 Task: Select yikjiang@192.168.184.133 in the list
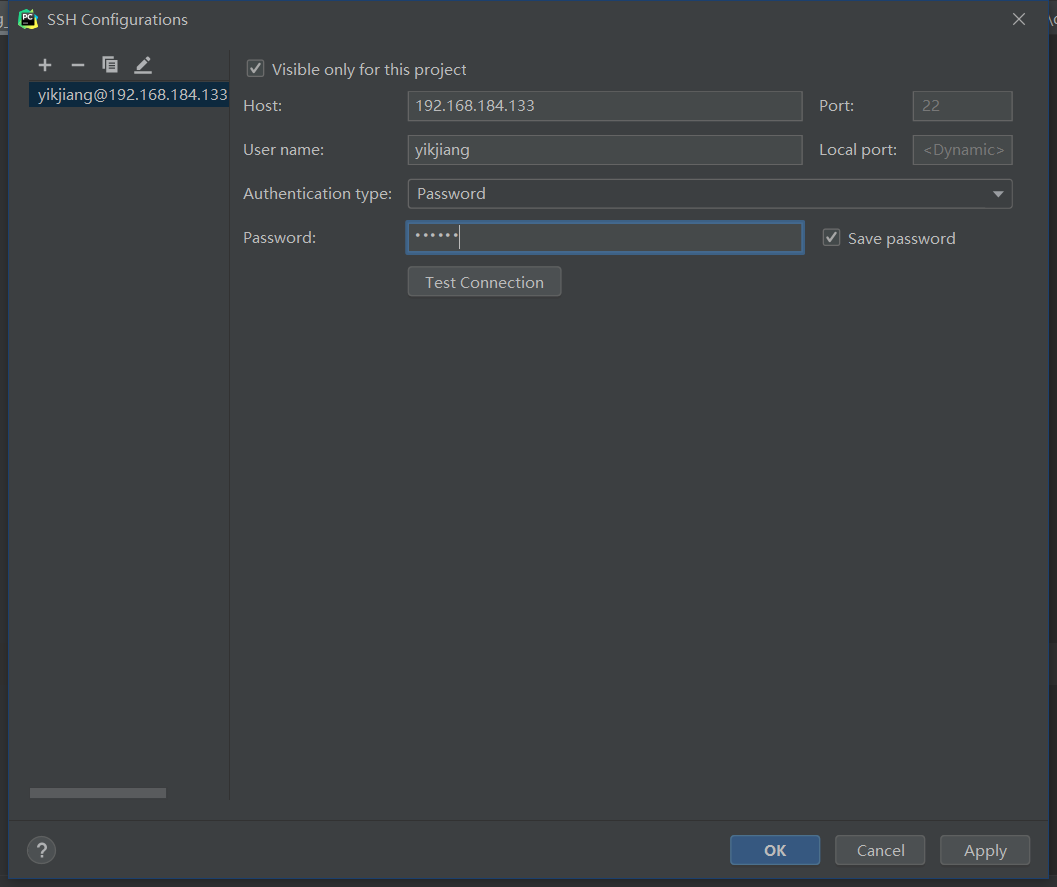point(129,94)
